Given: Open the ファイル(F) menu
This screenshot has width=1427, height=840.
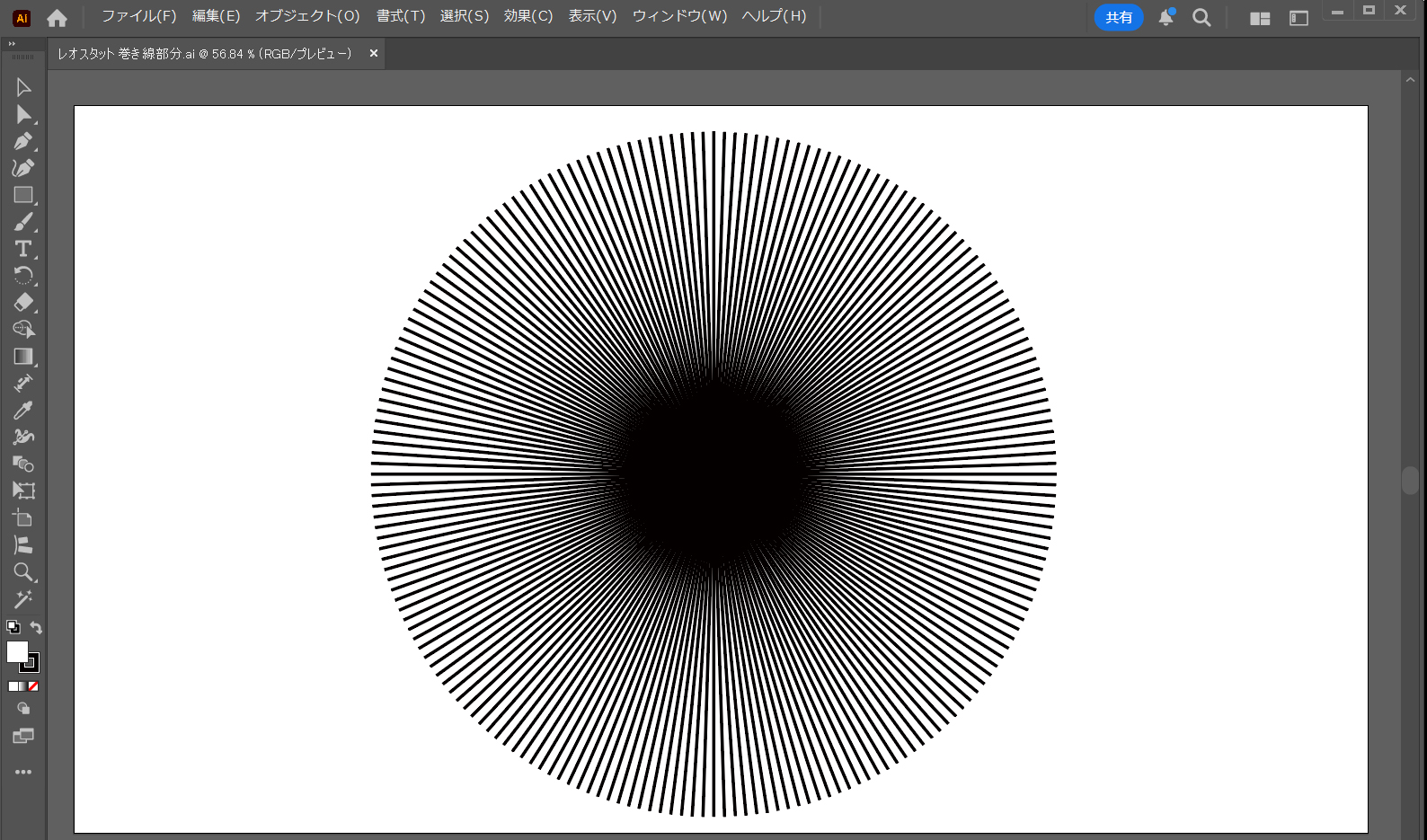Looking at the screenshot, I should click(x=138, y=16).
